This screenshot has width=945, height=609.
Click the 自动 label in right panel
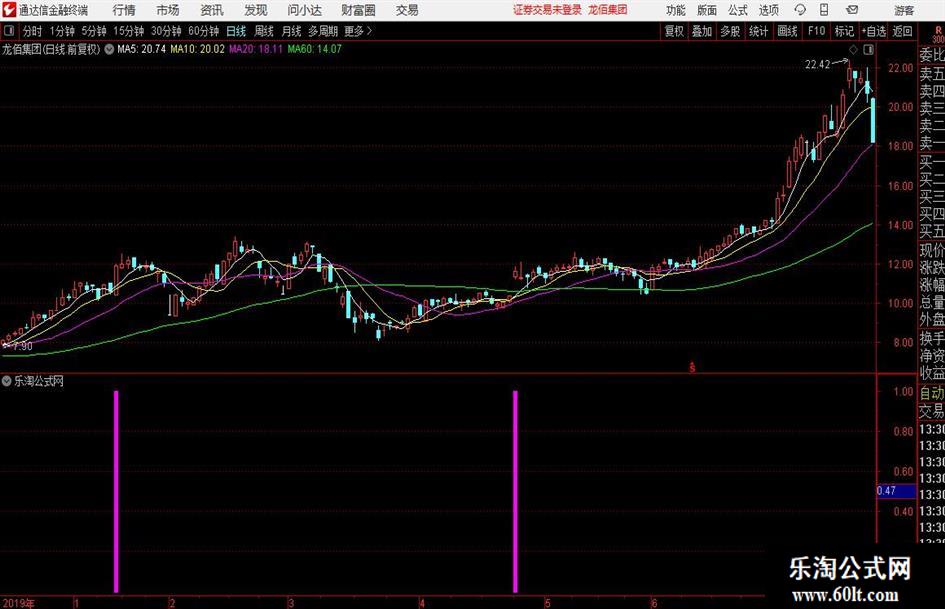(x=932, y=393)
